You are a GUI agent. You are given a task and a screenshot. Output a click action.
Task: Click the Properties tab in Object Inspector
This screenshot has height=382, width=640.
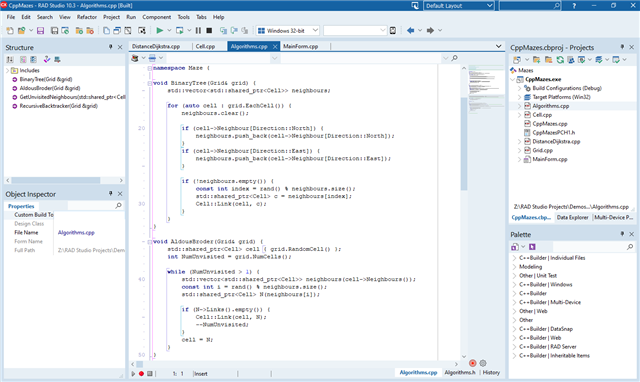pos(21,206)
